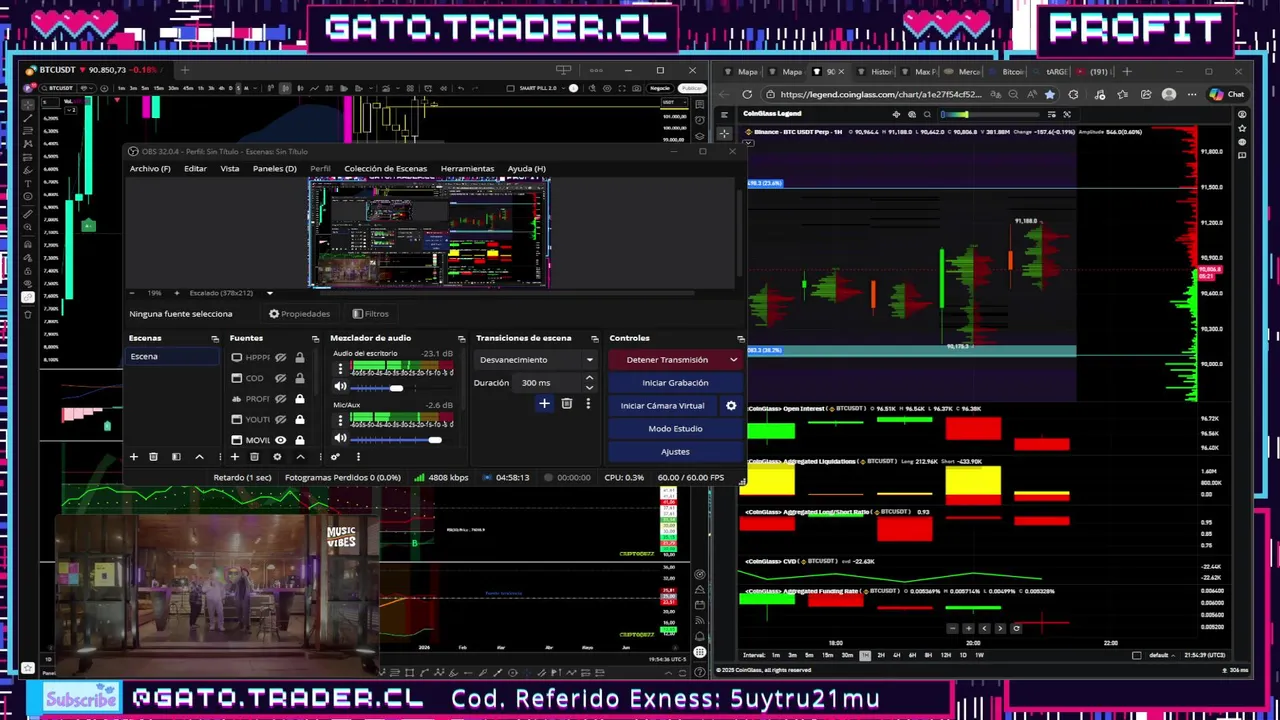
Task: Increase transition Duración with up arrow
Action: coord(589,378)
